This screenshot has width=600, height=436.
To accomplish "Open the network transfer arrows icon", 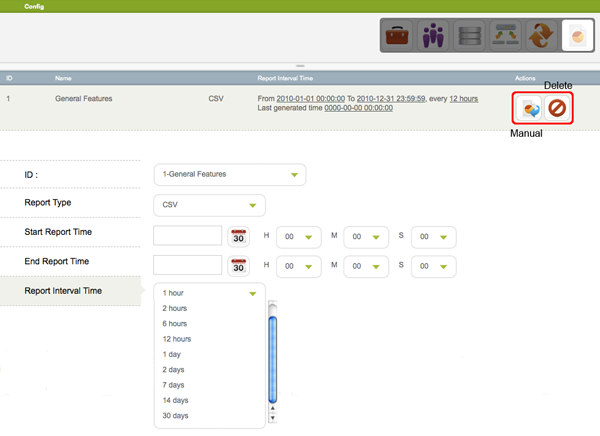I will click(505, 36).
